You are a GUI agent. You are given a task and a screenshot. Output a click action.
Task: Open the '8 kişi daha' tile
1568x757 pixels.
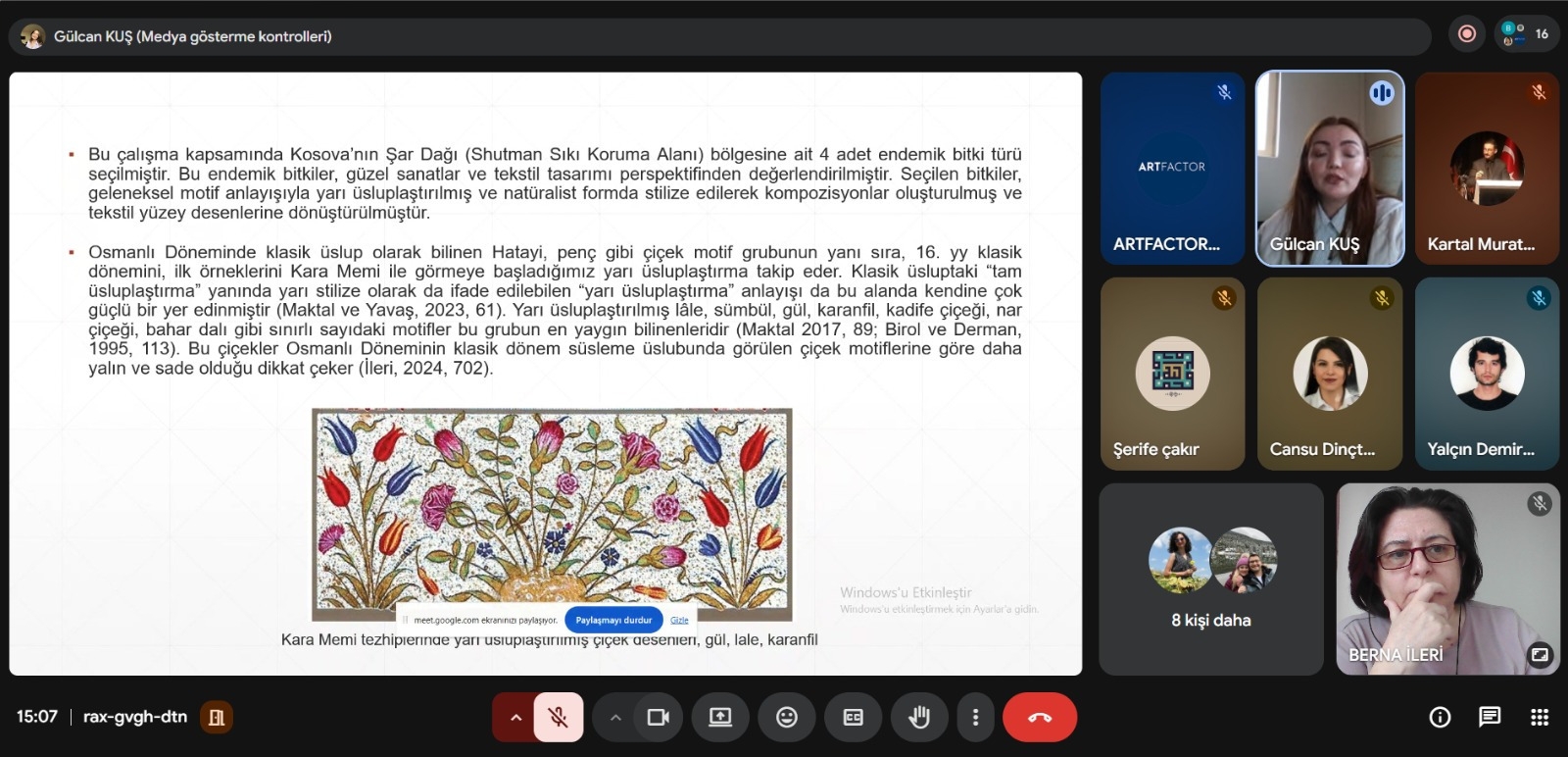[x=1210, y=579]
